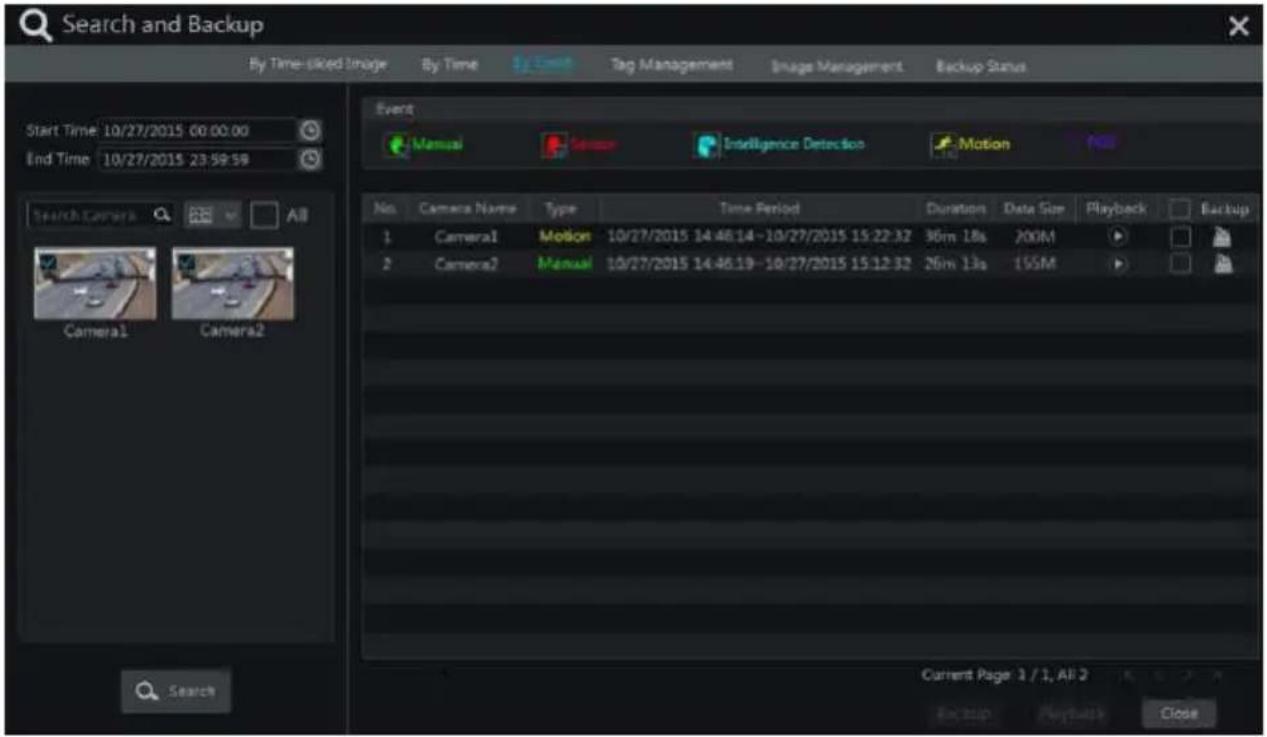This screenshot has width=1267, height=737.
Task: Click the 26m 13s duration cell
Action: click(x=955, y=264)
